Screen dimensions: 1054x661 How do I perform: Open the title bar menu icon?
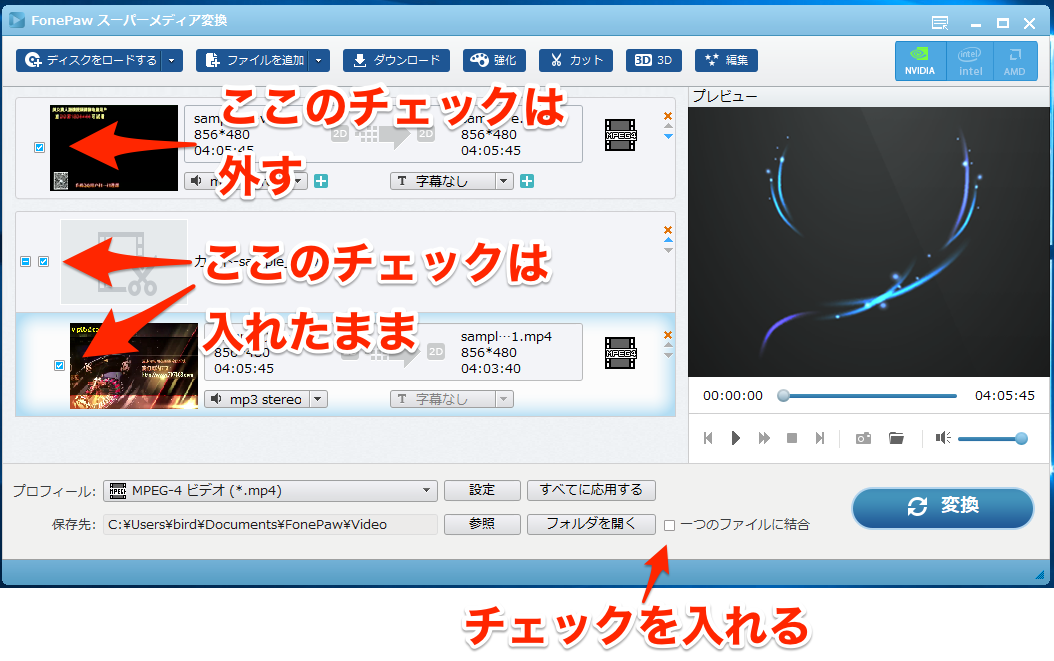coord(940,24)
